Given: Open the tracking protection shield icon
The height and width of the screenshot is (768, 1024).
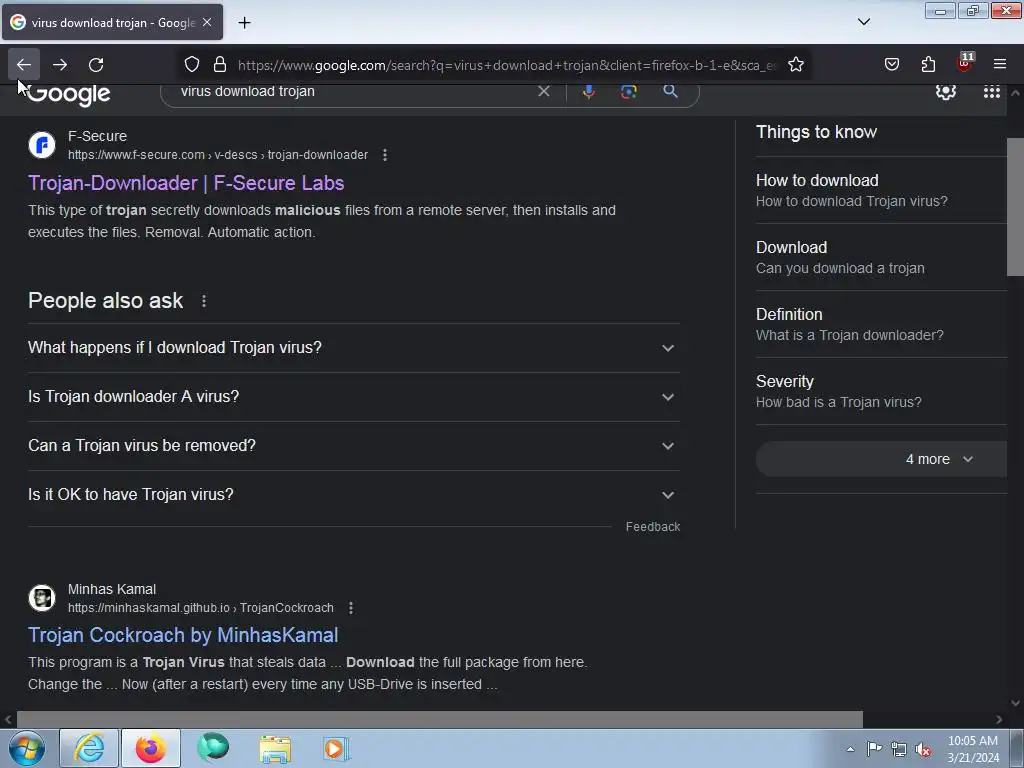Looking at the screenshot, I should point(191,65).
